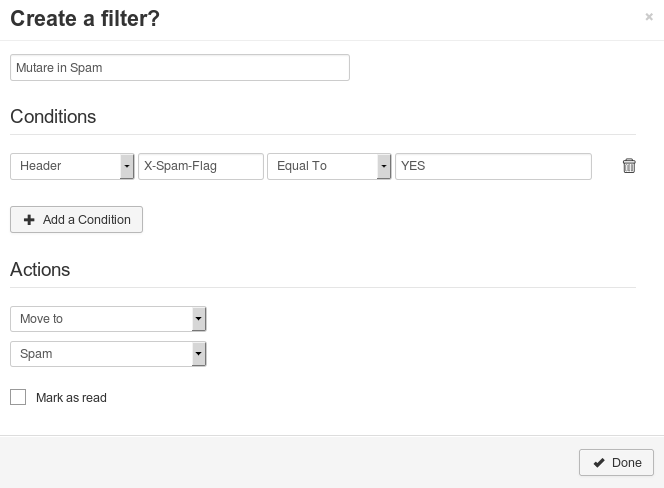The image size is (664, 488).
Task: Click the arrow beside the Equal To select box
Action: [384, 166]
